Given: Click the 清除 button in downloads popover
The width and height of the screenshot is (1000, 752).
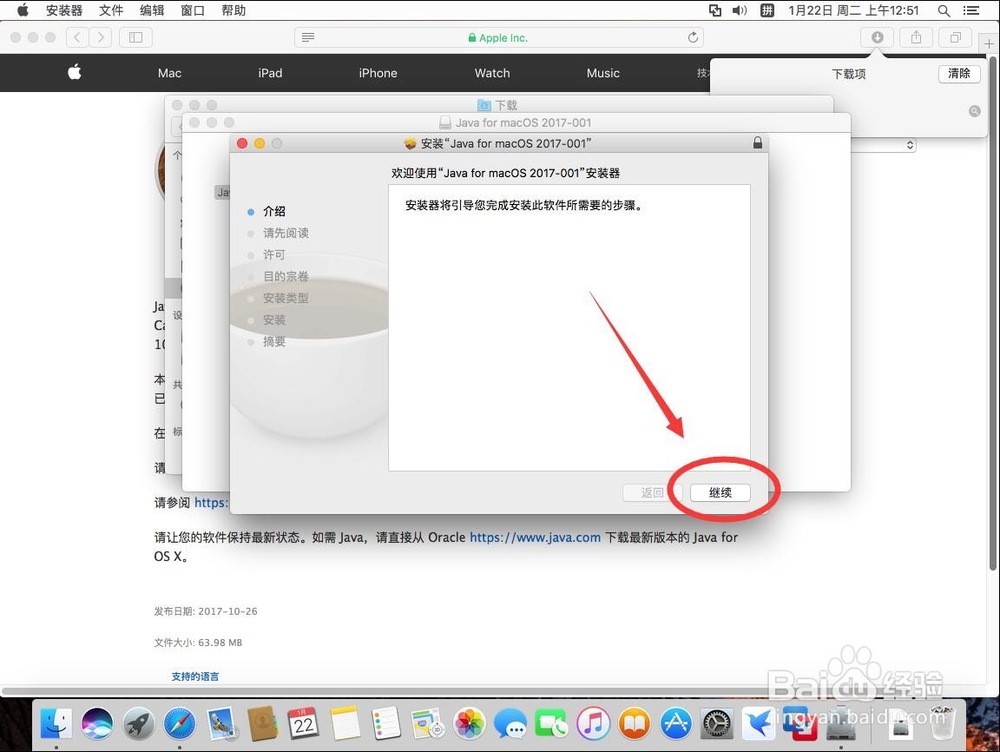Looking at the screenshot, I should click(957, 72).
